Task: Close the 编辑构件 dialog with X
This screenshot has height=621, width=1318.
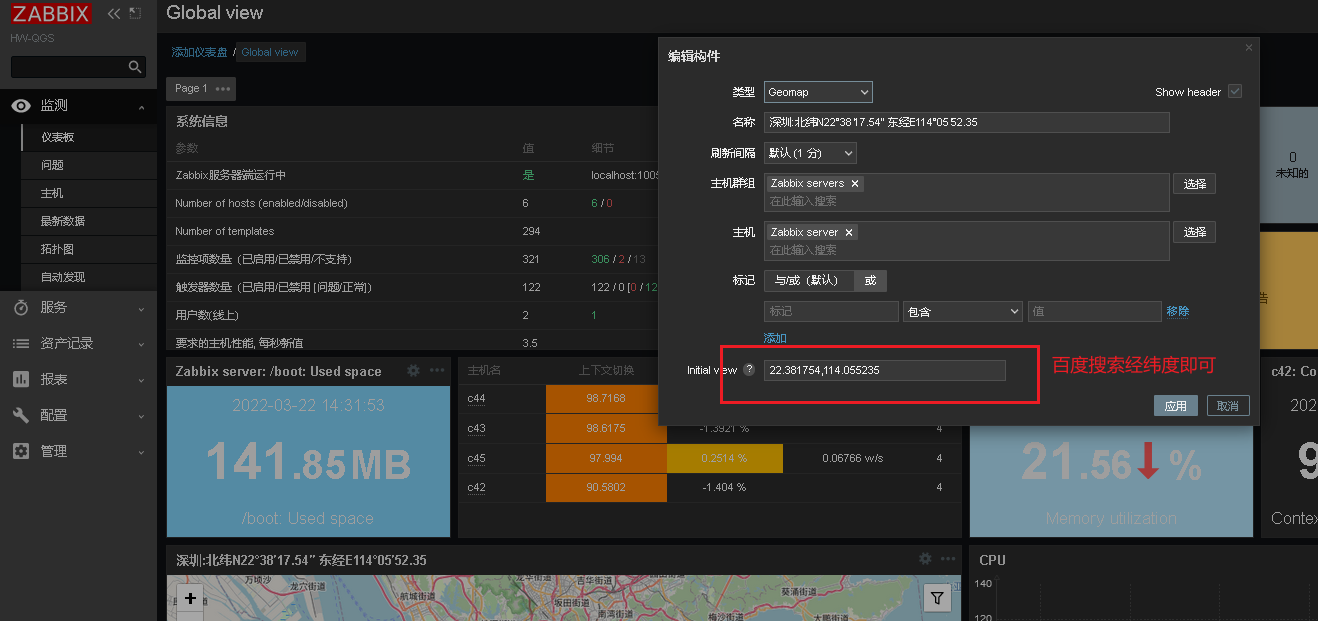Action: (x=1248, y=47)
